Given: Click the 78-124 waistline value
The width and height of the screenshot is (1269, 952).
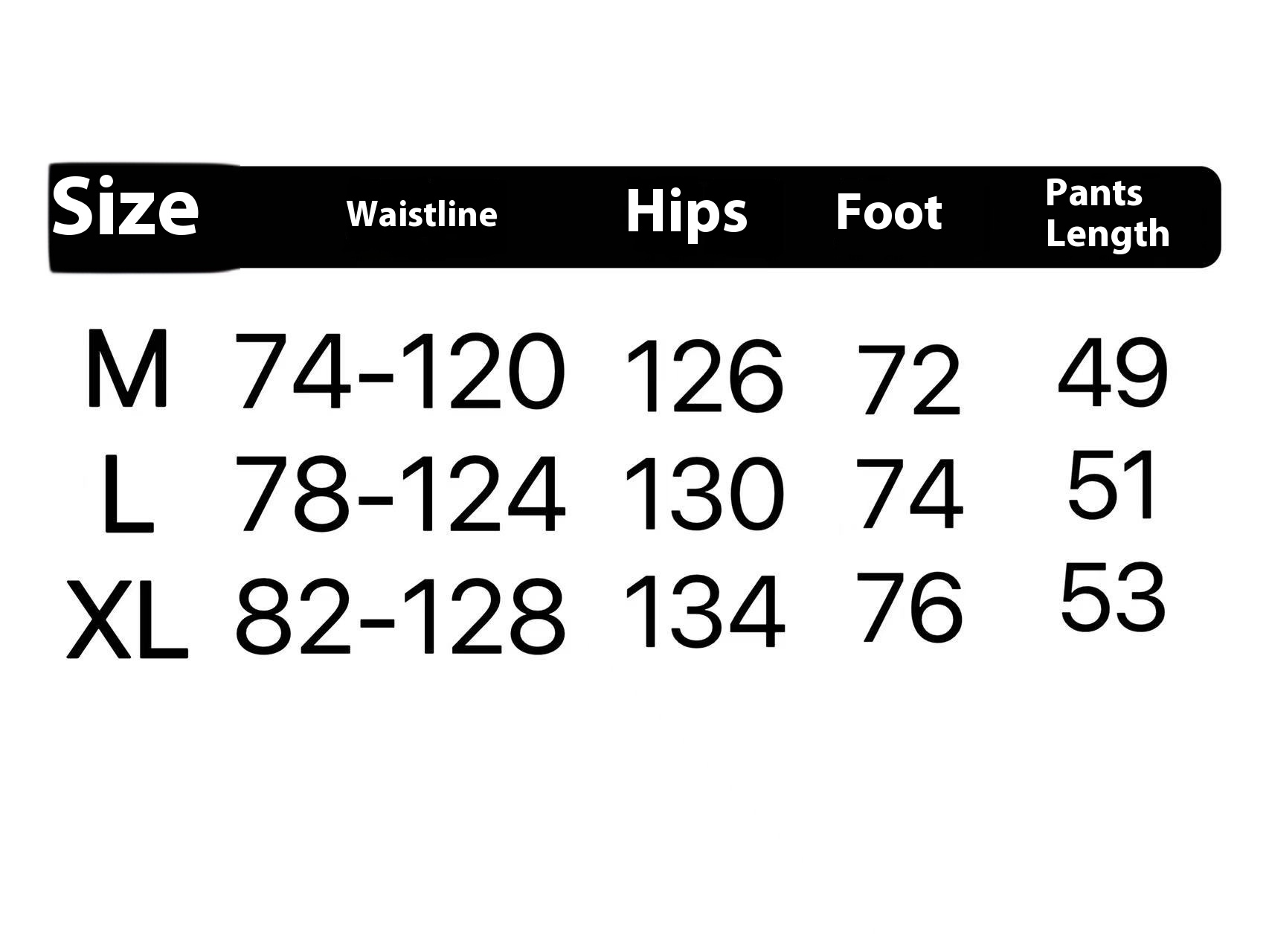Looking at the screenshot, I should (x=399, y=495).
